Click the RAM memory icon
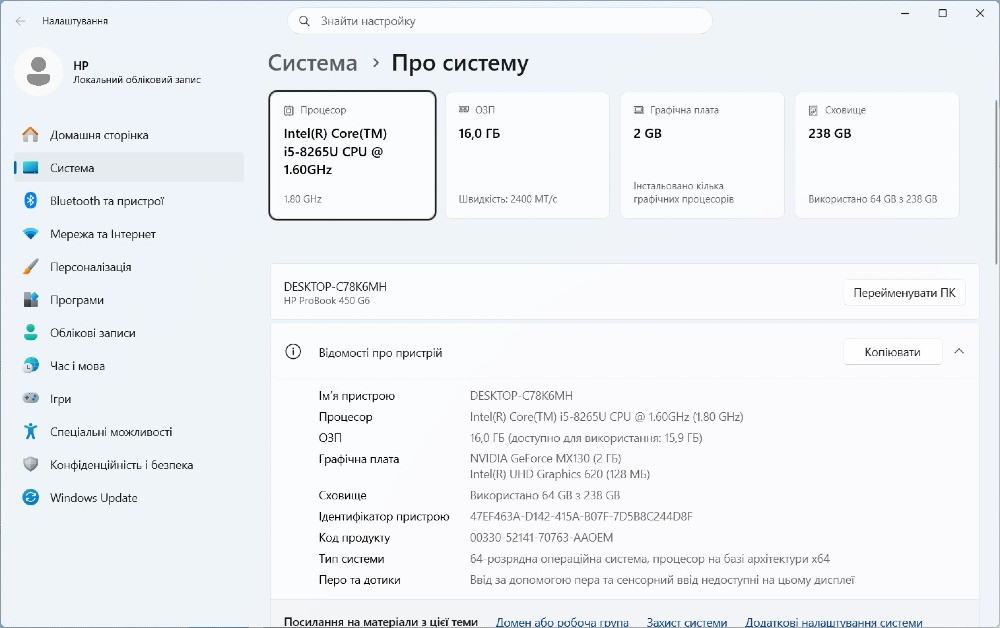Screen dimensions: 1000x628 (464, 110)
